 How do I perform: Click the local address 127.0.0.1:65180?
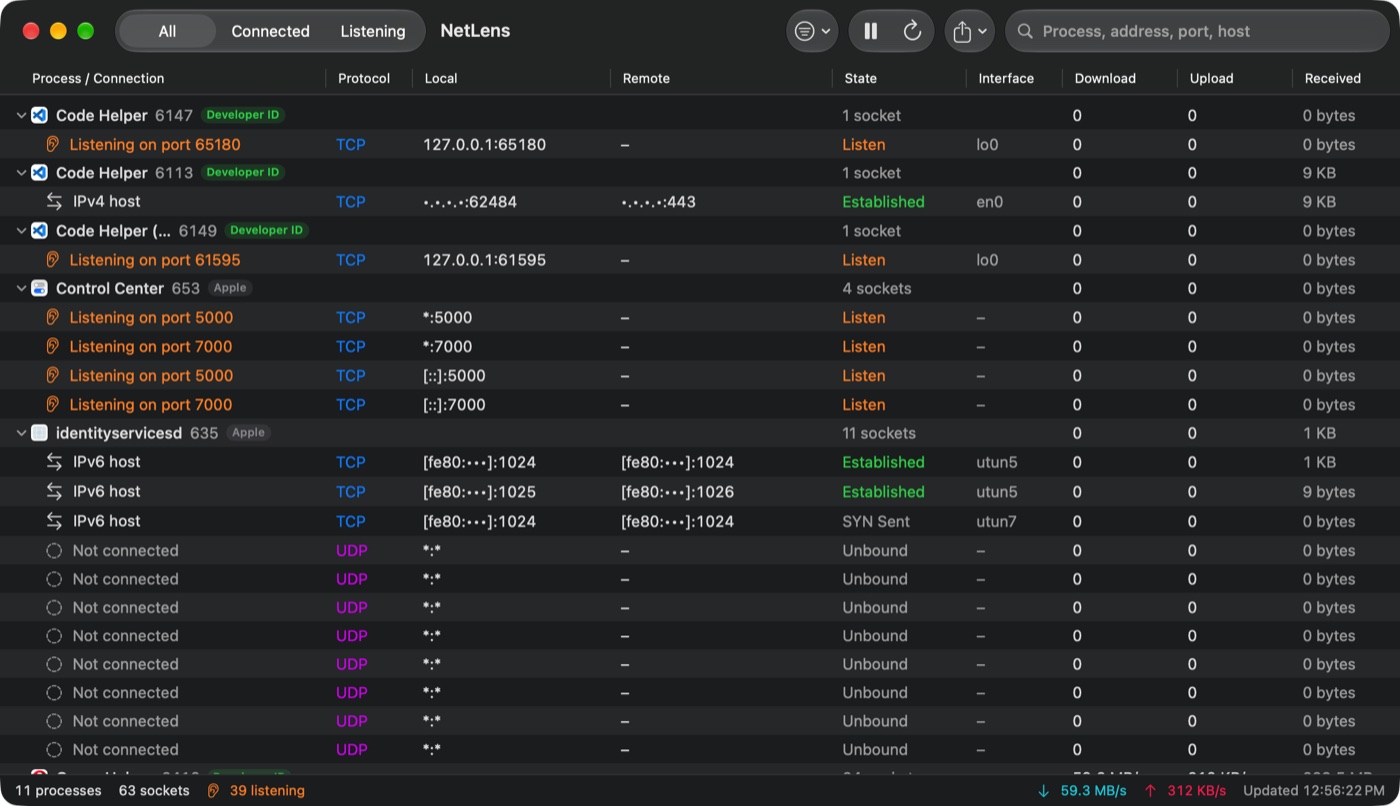(484, 144)
